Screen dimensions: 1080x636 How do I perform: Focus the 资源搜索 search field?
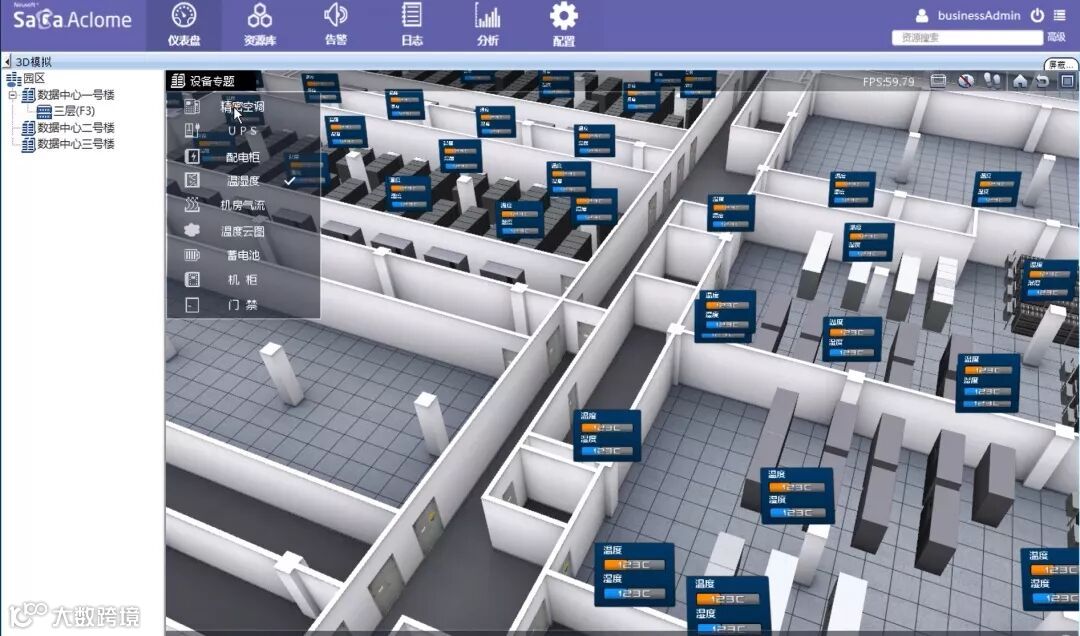967,37
